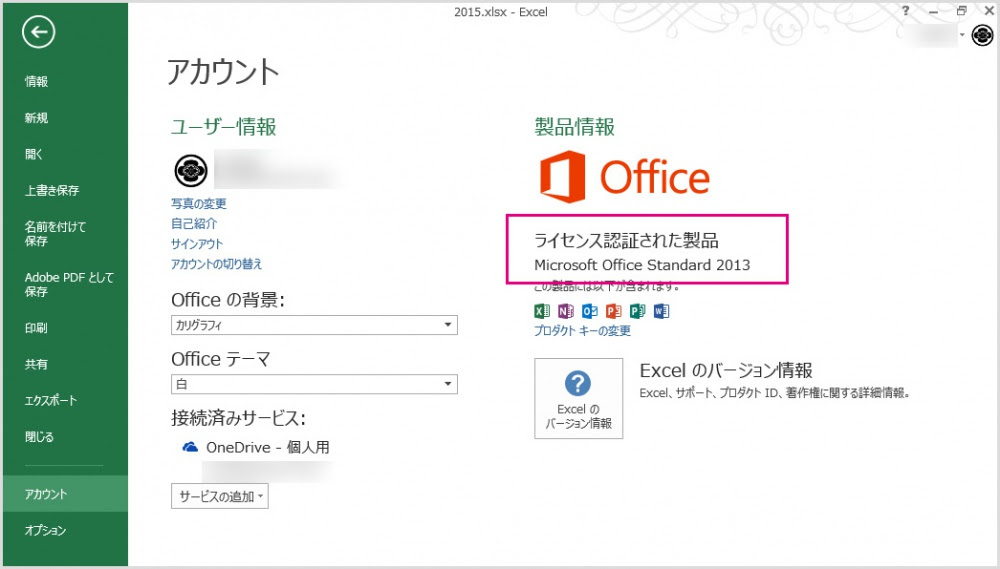Click the ライセンス認証された製品 heading
Image resolution: width=1000 pixels, height=569 pixels.
pos(626,240)
